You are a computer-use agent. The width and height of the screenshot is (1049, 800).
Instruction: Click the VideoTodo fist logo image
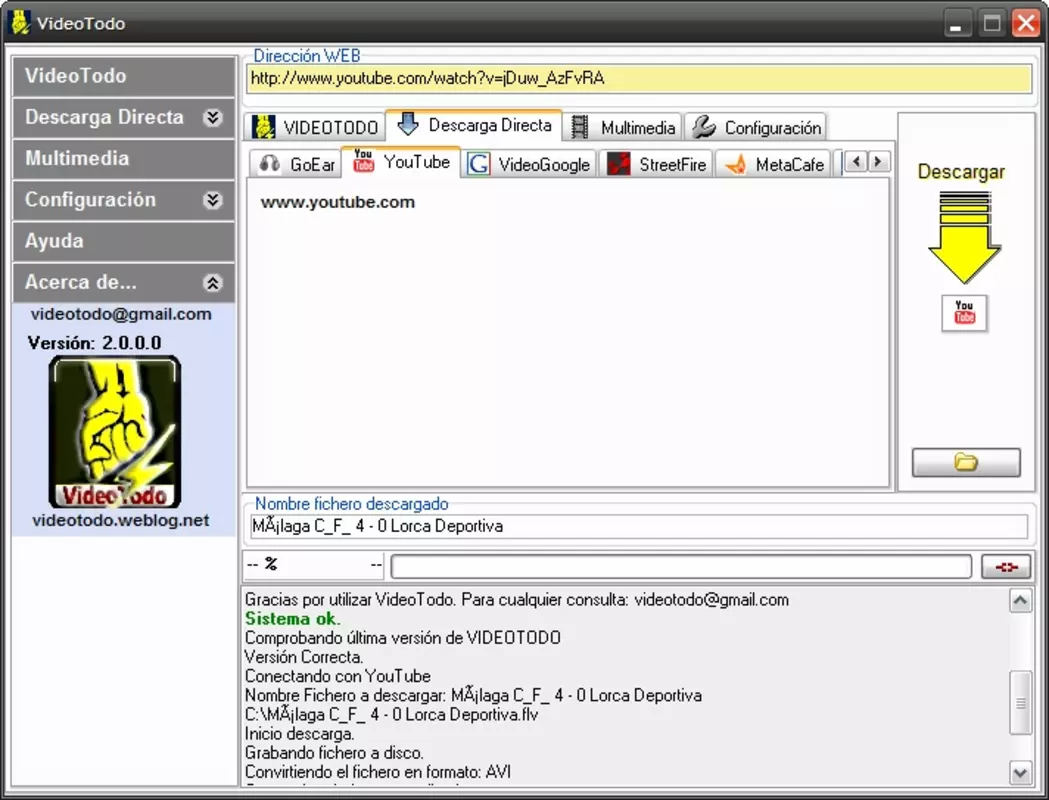pyautogui.click(x=115, y=432)
